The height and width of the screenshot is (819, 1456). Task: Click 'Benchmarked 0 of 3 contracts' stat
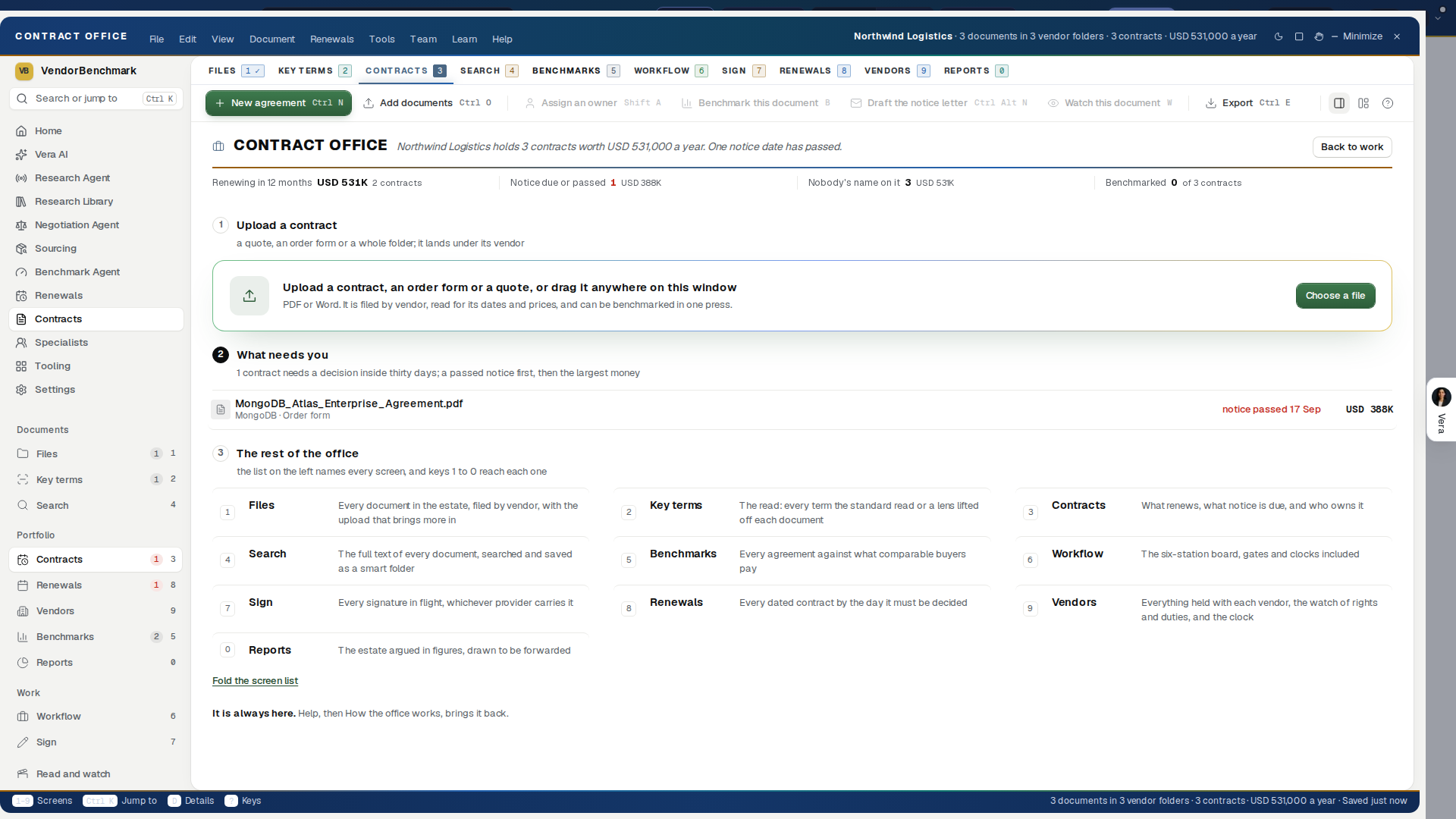(x=1173, y=183)
